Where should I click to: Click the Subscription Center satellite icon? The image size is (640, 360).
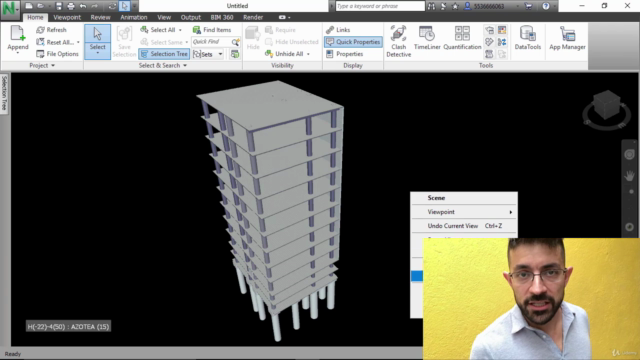point(443,6)
